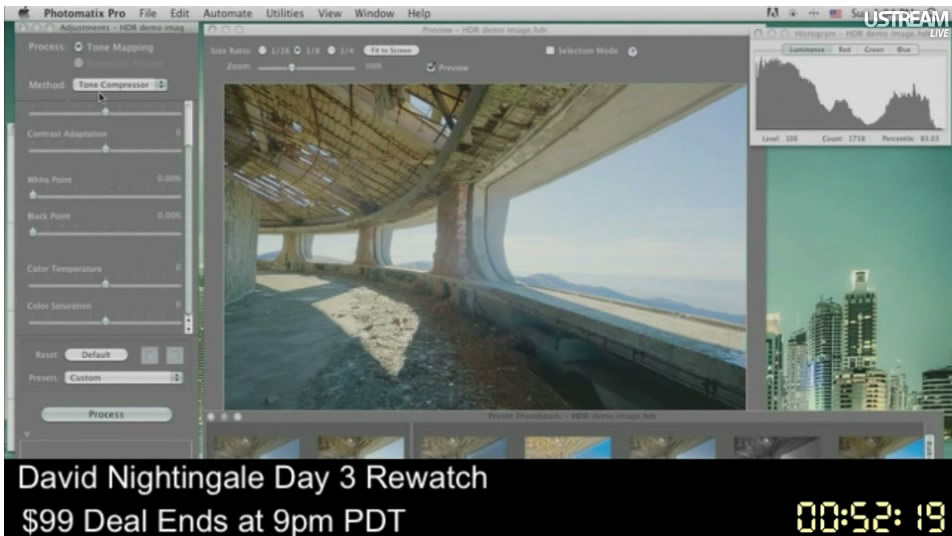This screenshot has width=952, height=536.
Task: Open the Window menu
Action: [374, 13]
